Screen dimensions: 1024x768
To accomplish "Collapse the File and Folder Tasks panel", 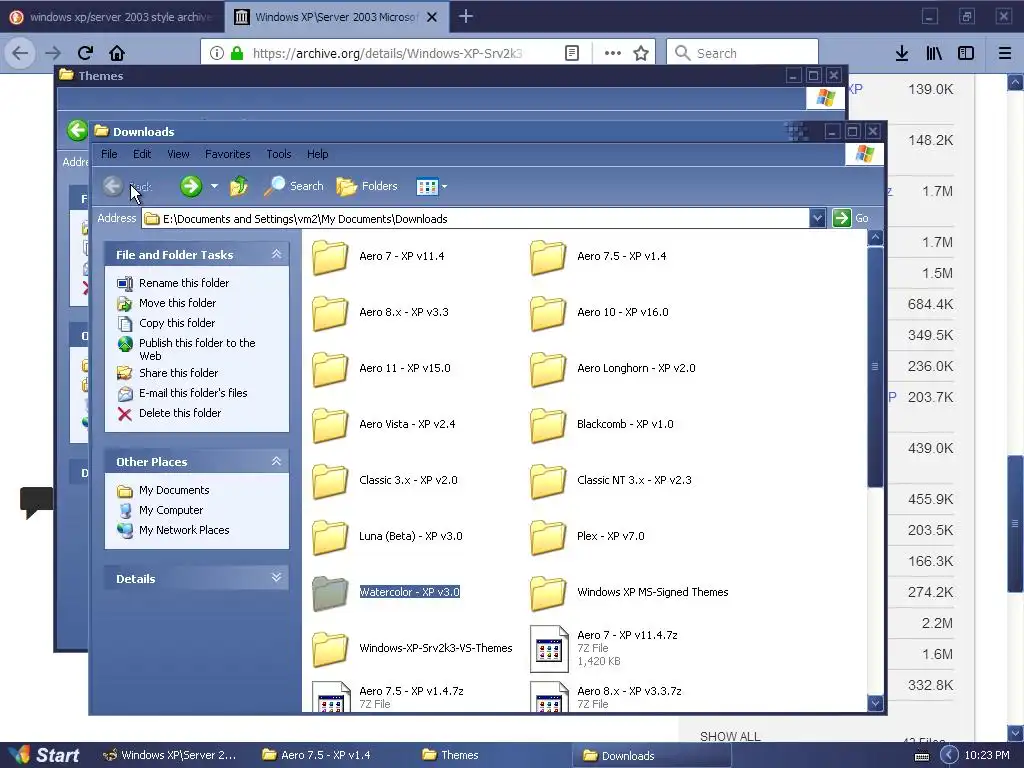I will pyautogui.click(x=276, y=254).
